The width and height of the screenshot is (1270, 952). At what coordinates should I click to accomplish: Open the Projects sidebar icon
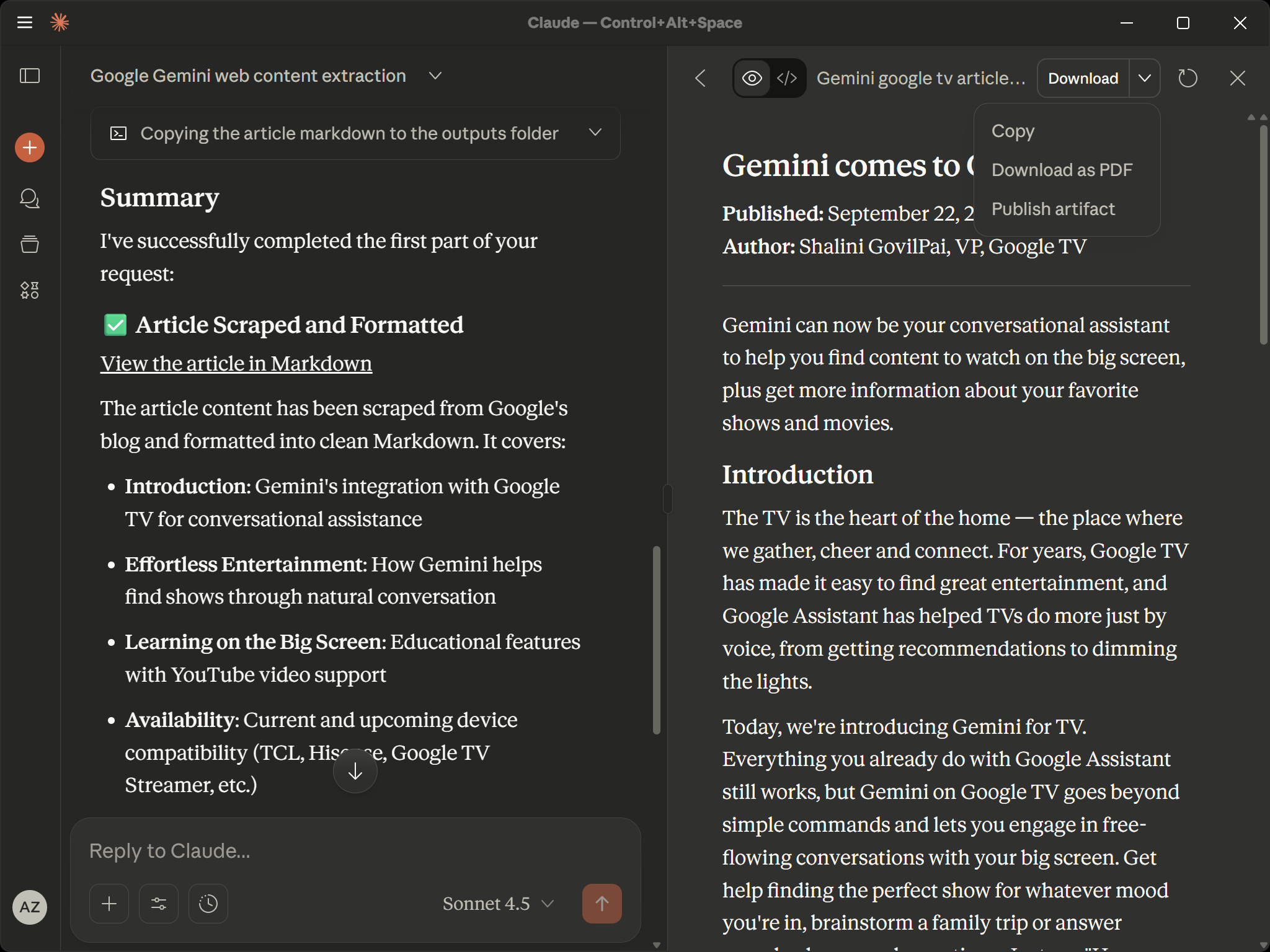point(30,244)
